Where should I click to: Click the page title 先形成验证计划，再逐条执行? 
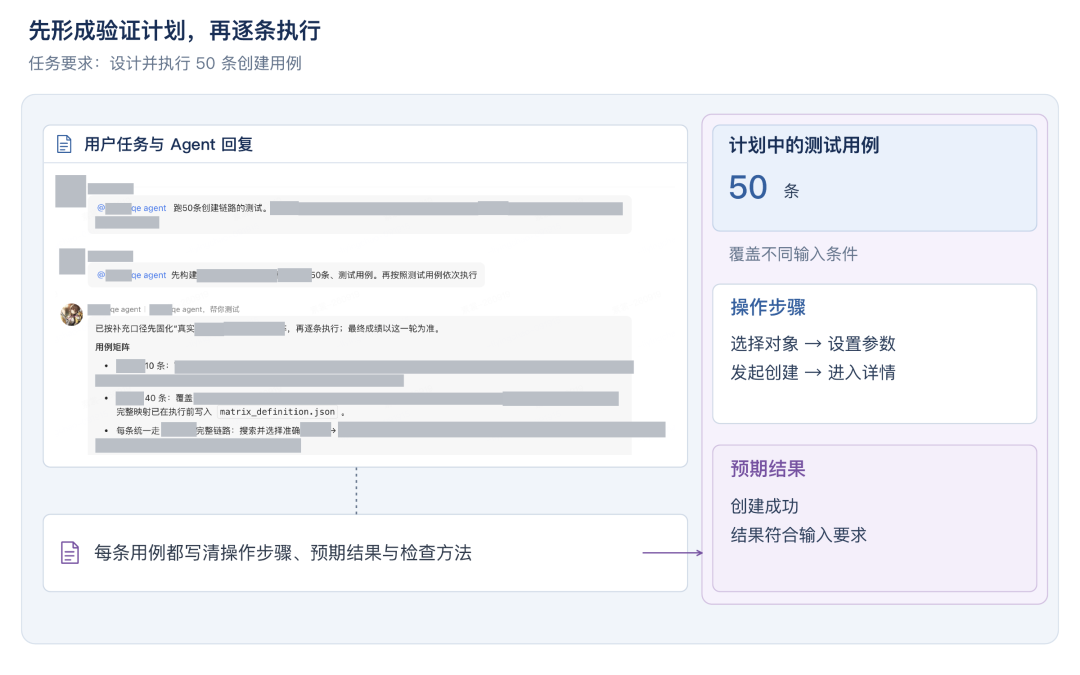174,30
